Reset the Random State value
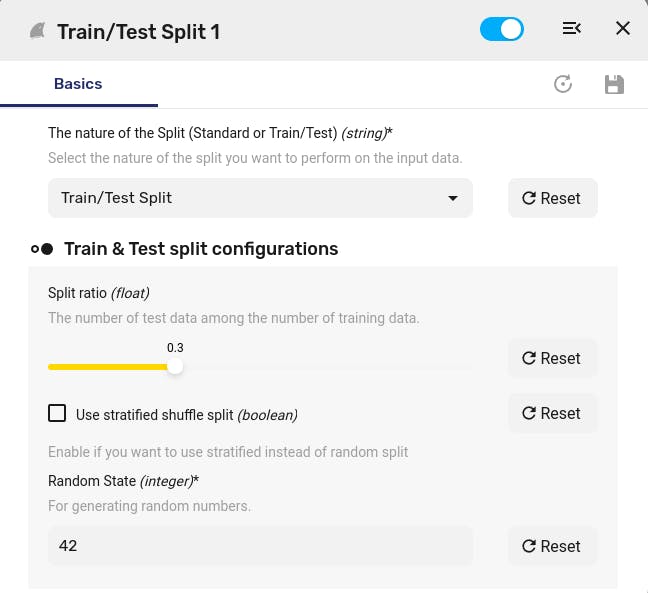 click(553, 546)
